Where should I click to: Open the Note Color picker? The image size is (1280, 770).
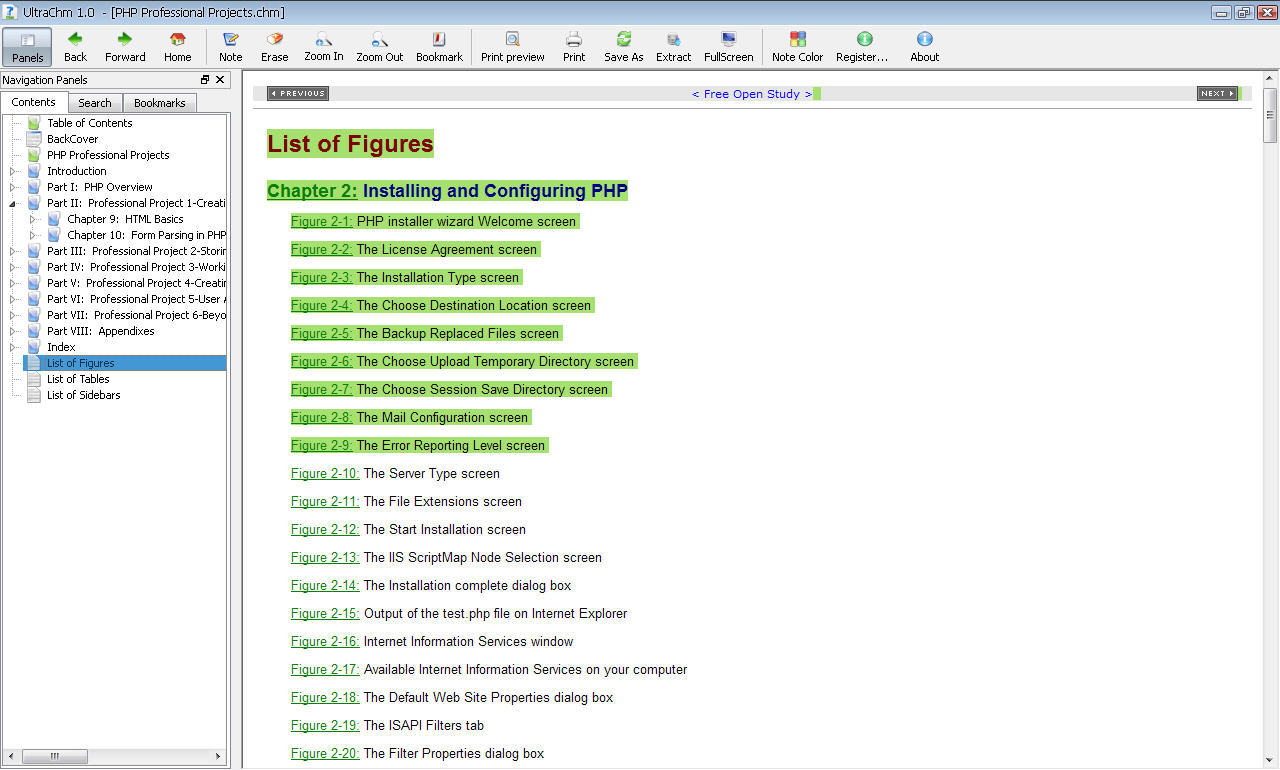(798, 47)
